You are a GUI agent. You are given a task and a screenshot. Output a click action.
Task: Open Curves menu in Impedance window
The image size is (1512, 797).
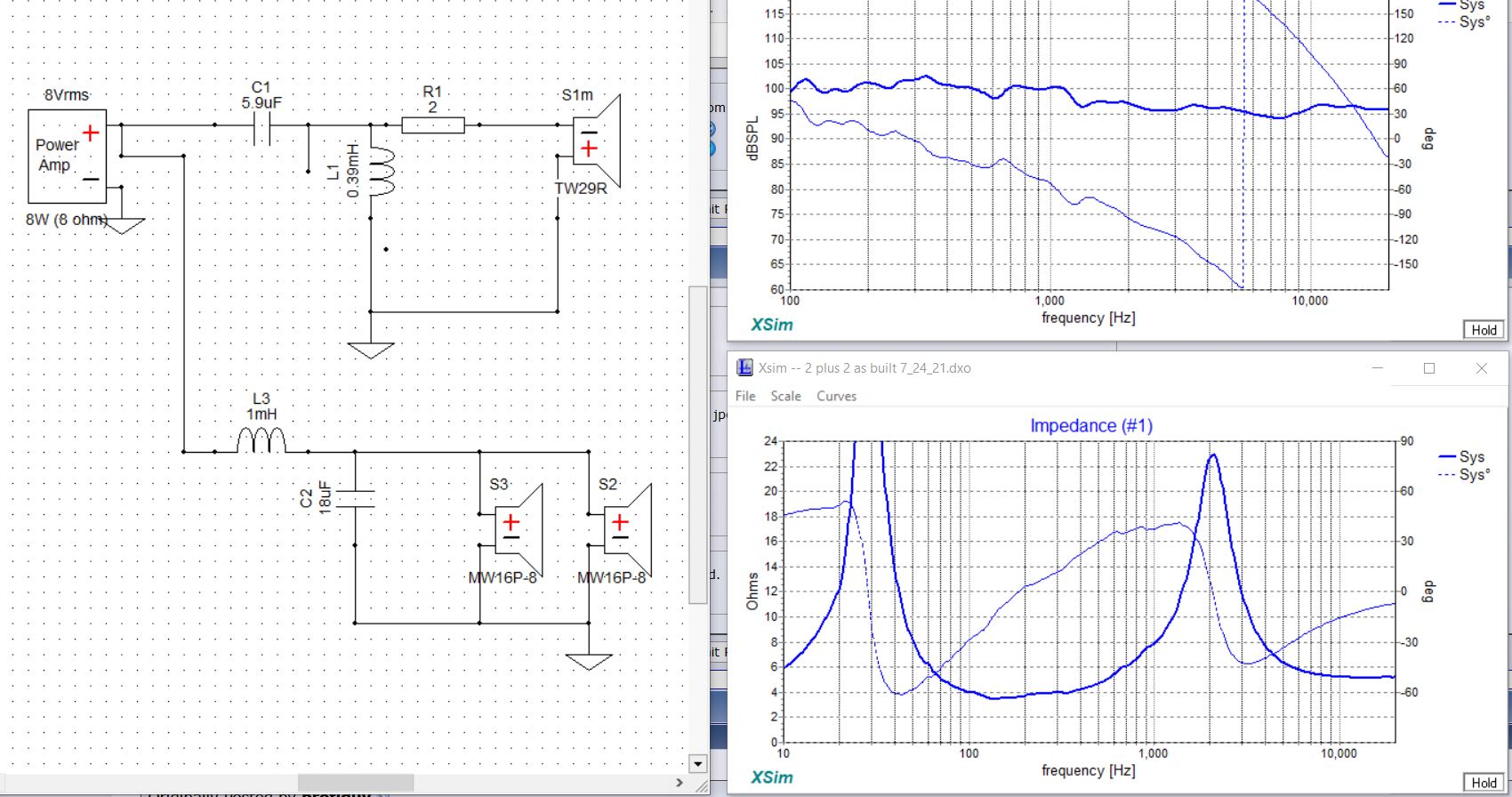836,396
